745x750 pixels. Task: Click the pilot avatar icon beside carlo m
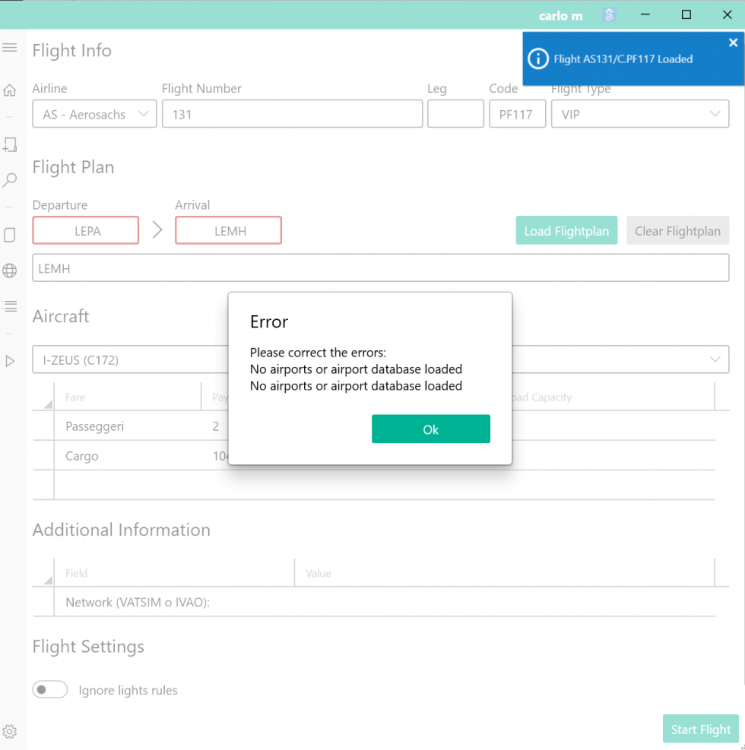[608, 15]
